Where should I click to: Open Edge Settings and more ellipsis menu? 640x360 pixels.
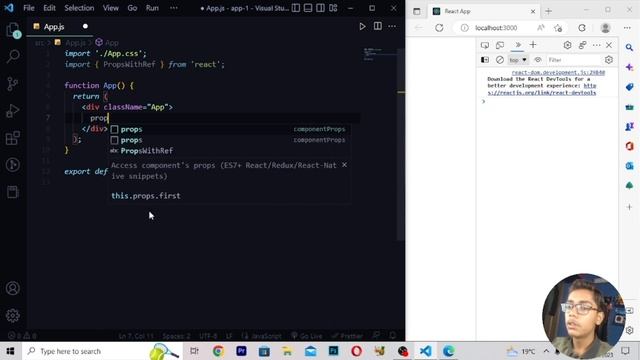[627, 28]
